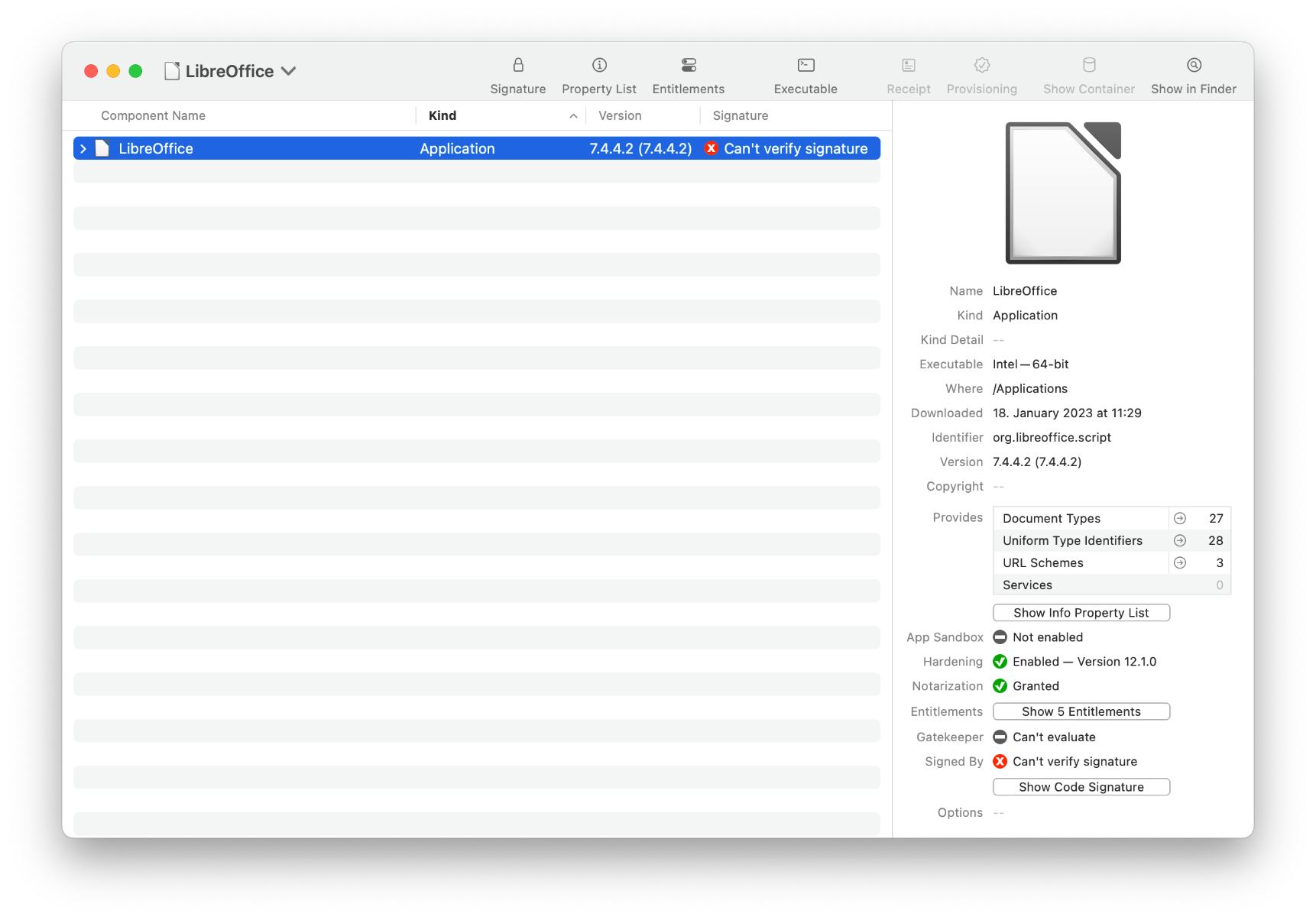The image size is (1316, 920).
Task: Click the Property List info icon
Action: [x=599, y=66]
